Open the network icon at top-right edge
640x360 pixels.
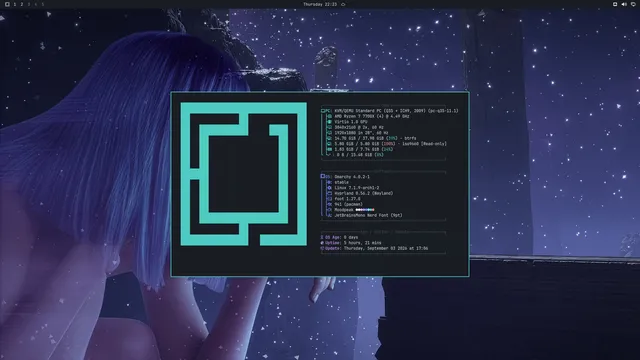click(x=633, y=4)
